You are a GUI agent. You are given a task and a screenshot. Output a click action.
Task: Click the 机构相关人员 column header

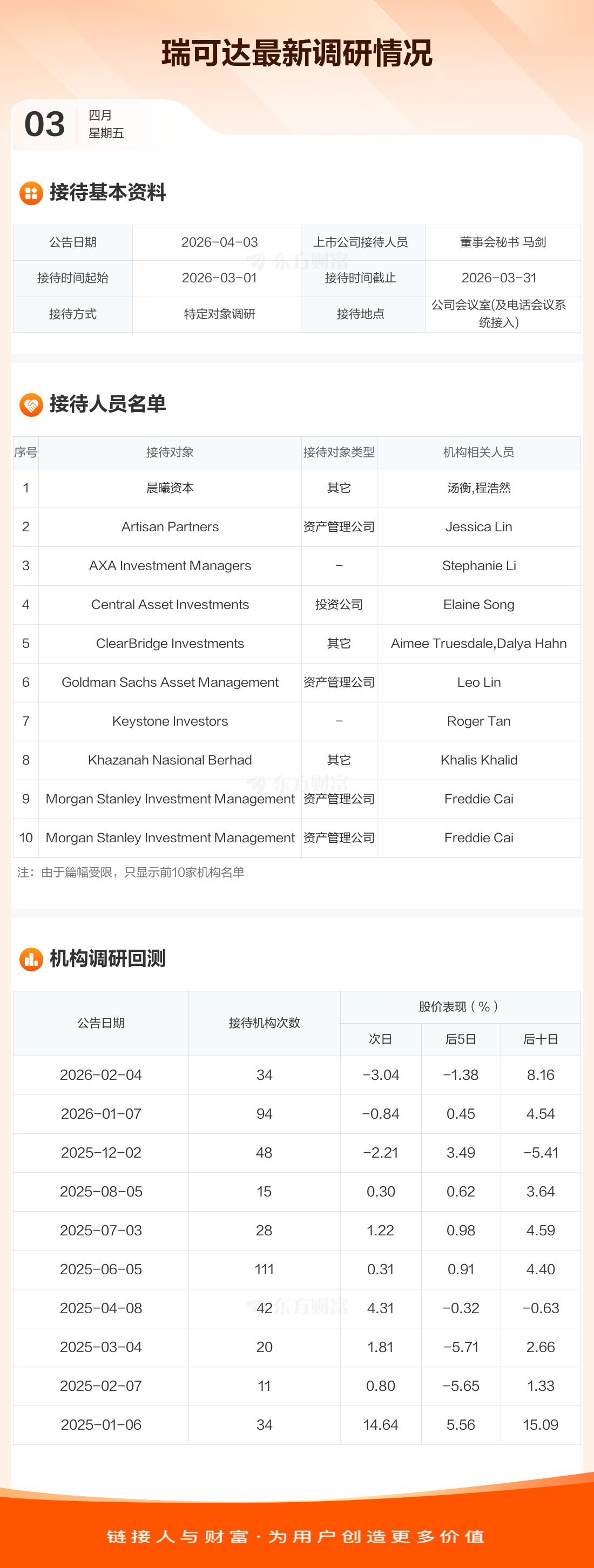tap(479, 452)
